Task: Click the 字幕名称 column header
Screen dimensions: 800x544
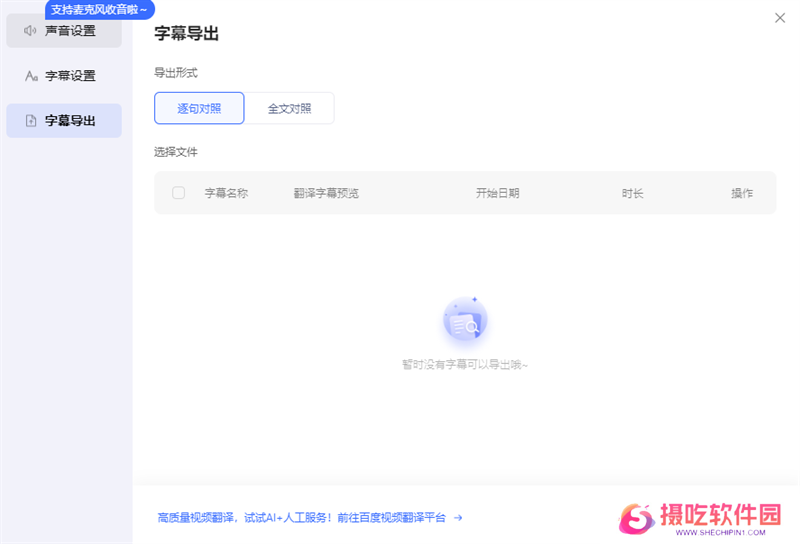Action: click(x=227, y=193)
